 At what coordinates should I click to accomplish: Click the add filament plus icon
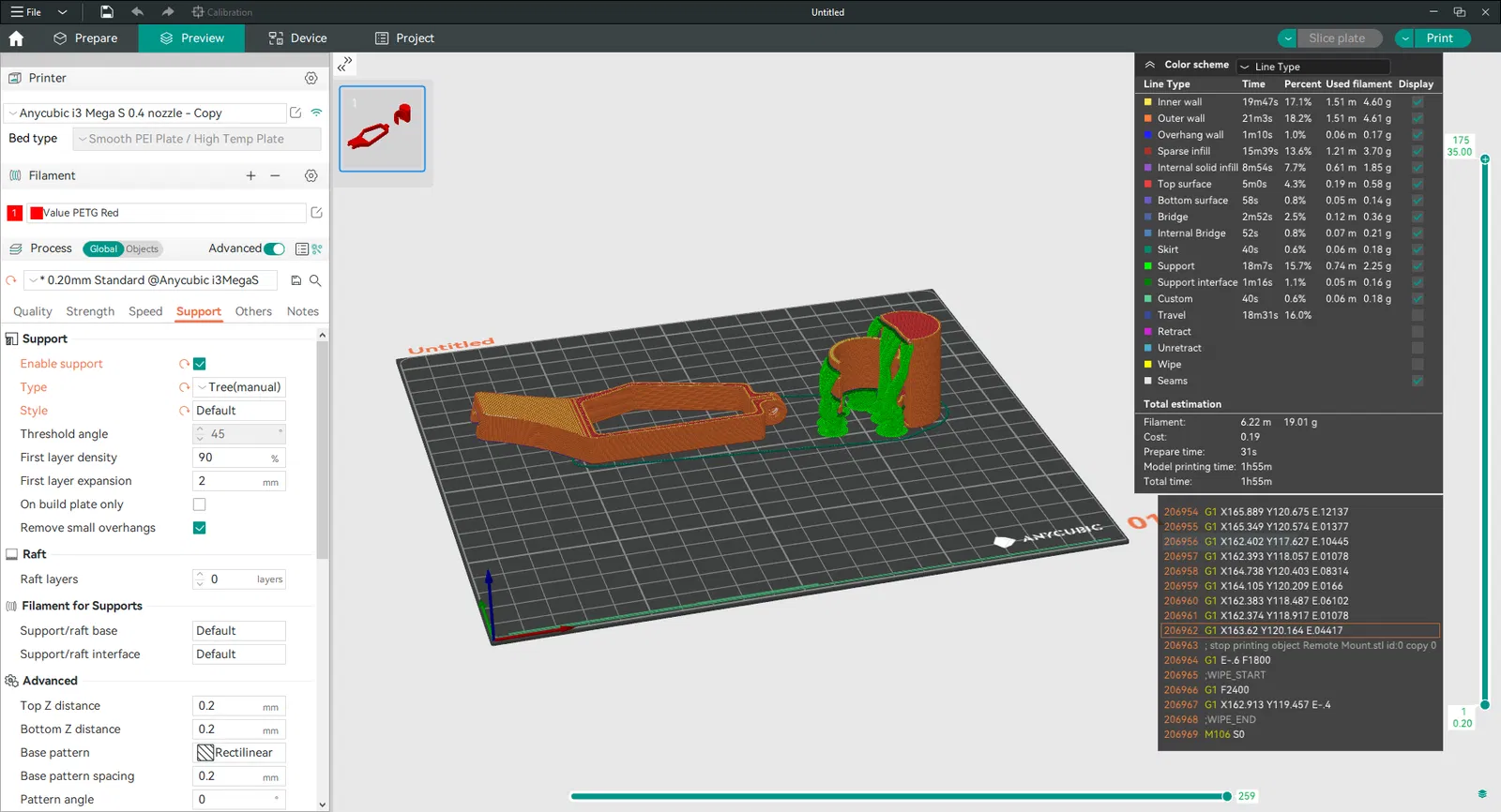click(x=250, y=175)
